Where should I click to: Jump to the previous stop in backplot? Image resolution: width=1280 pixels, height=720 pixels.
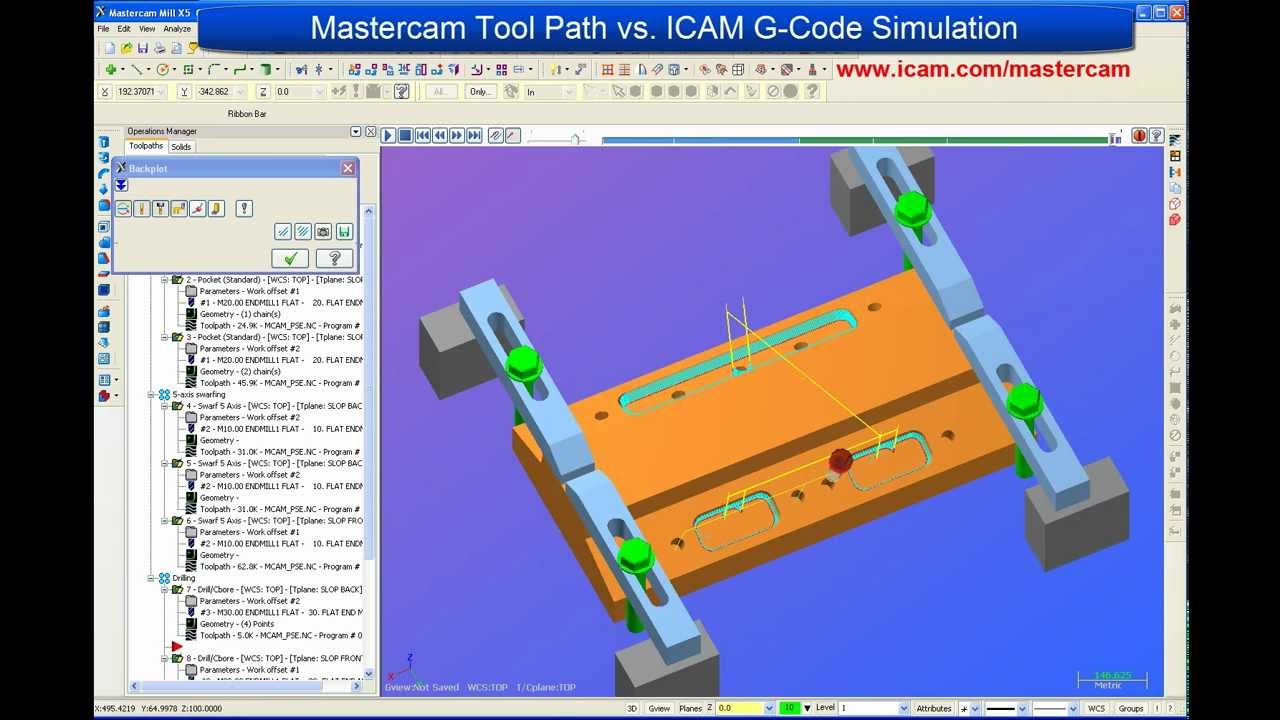[423, 135]
